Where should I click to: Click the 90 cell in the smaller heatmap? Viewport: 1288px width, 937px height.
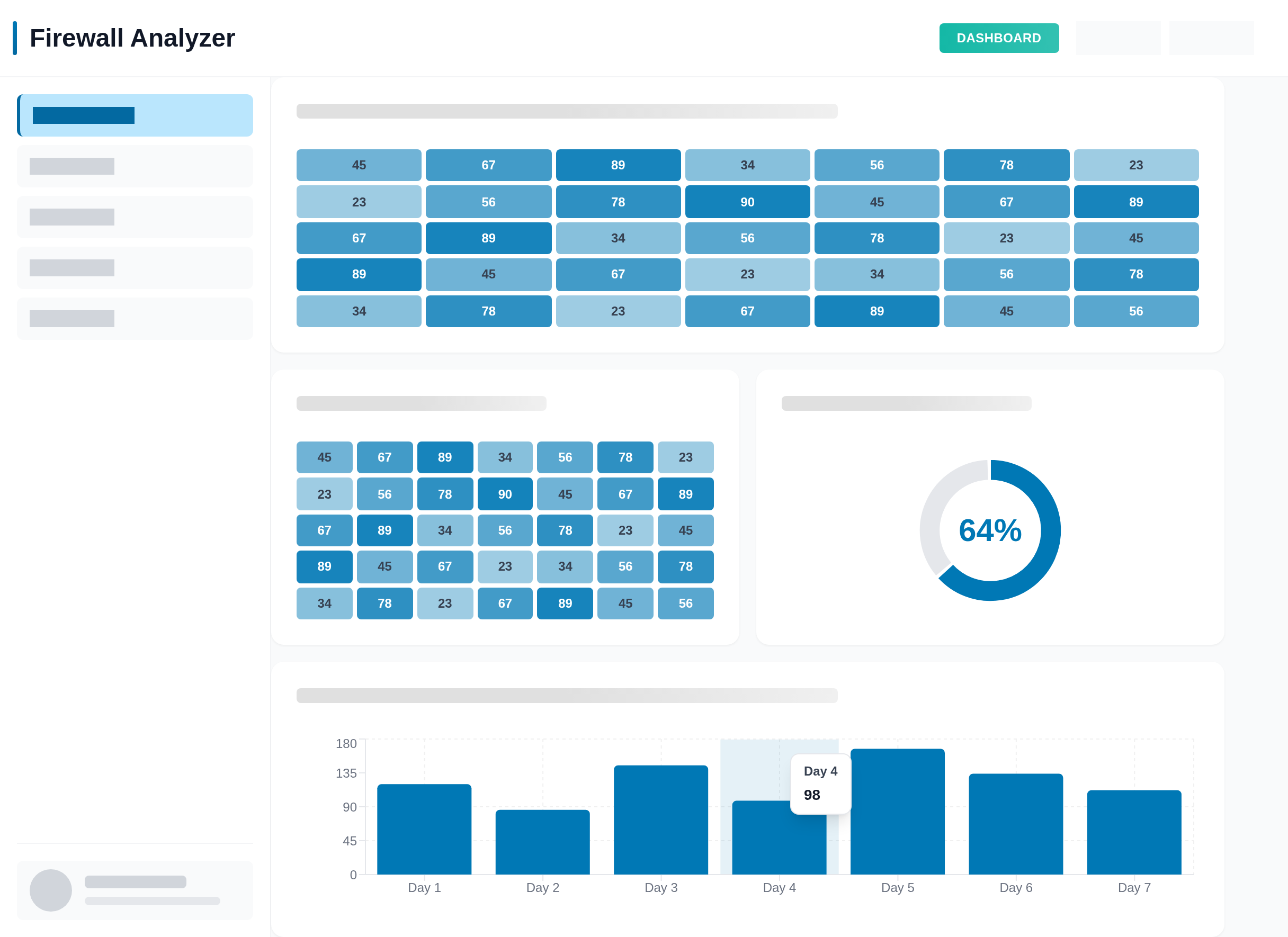click(x=504, y=494)
